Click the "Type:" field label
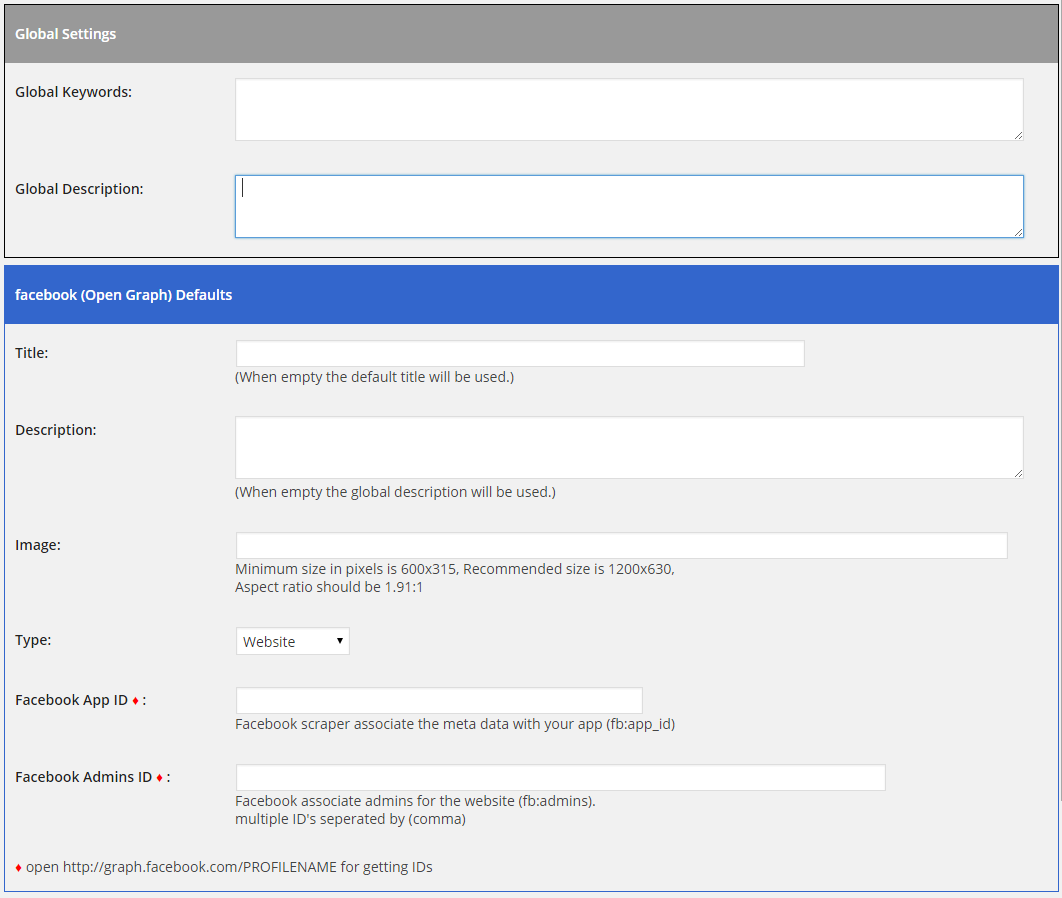Viewport: 1062px width, 898px height. [x=33, y=639]
